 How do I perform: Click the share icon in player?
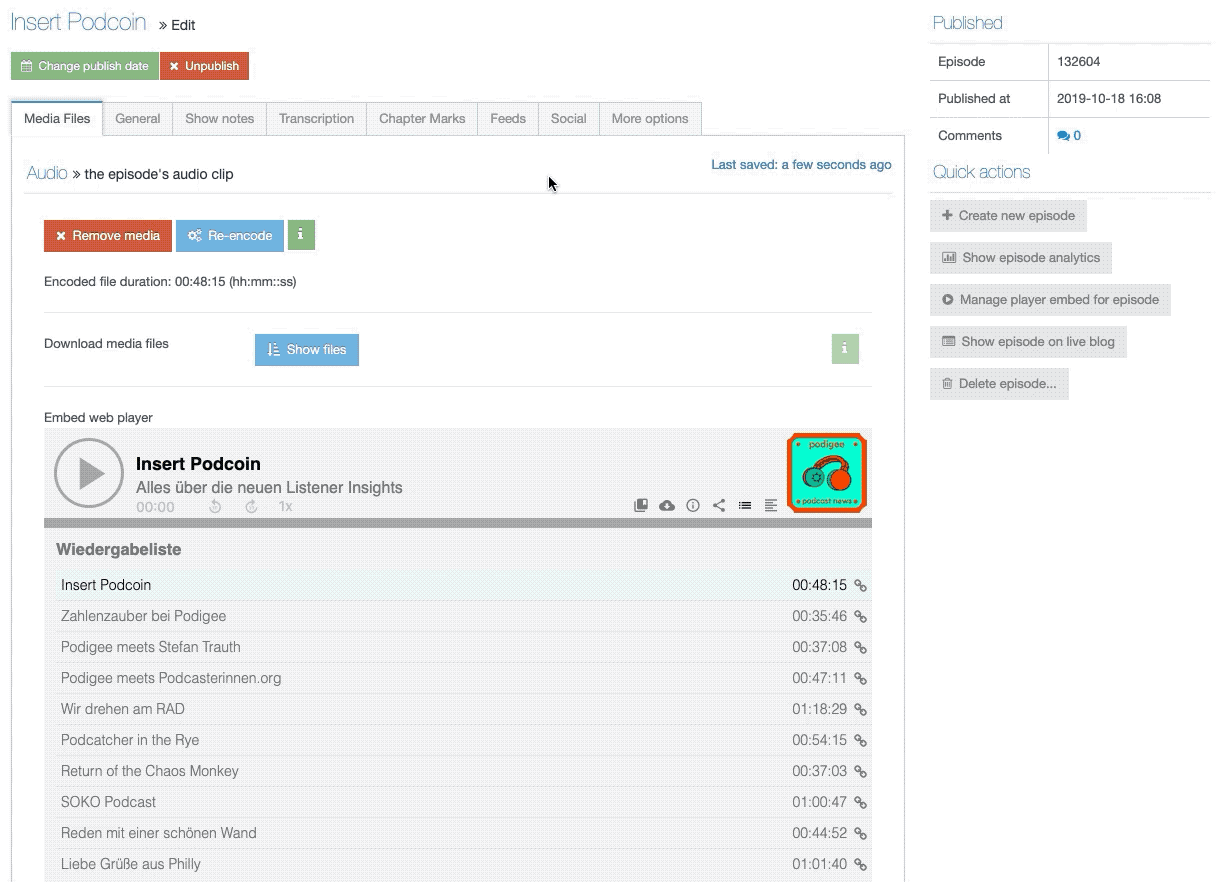pyautogui.click(x=719, y=506)
